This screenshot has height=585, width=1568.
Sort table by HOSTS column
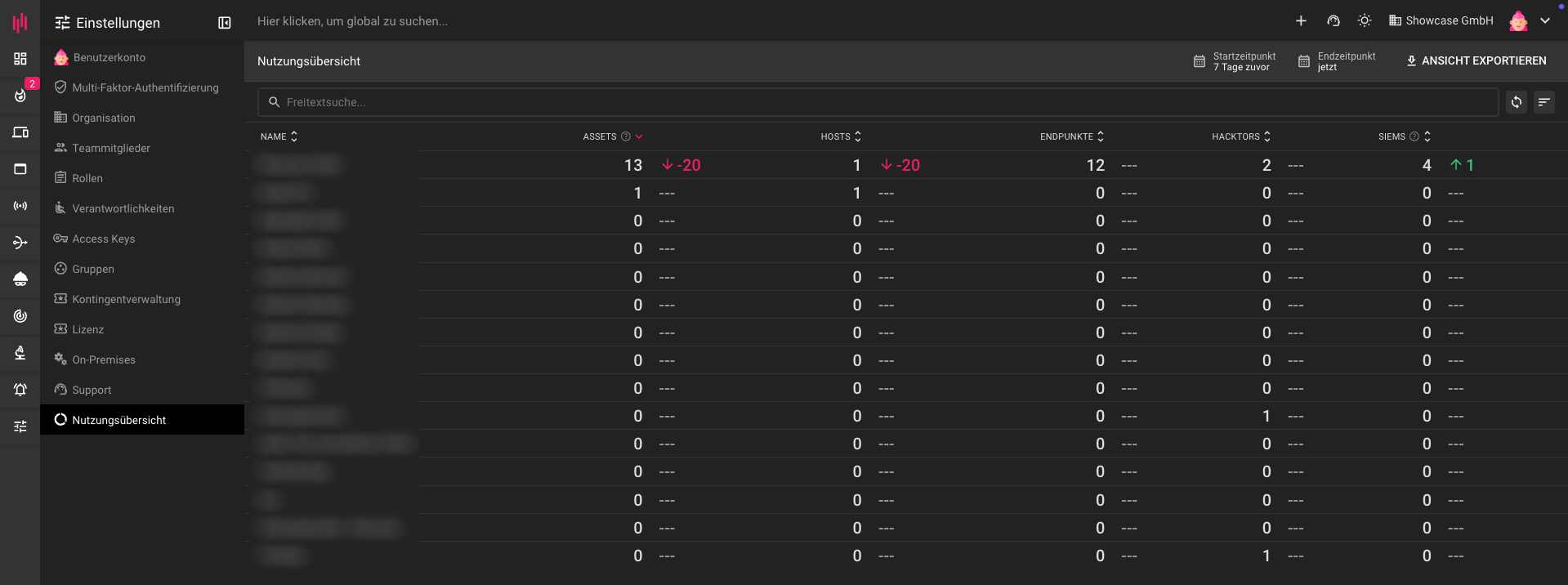(x=841, y=136)
